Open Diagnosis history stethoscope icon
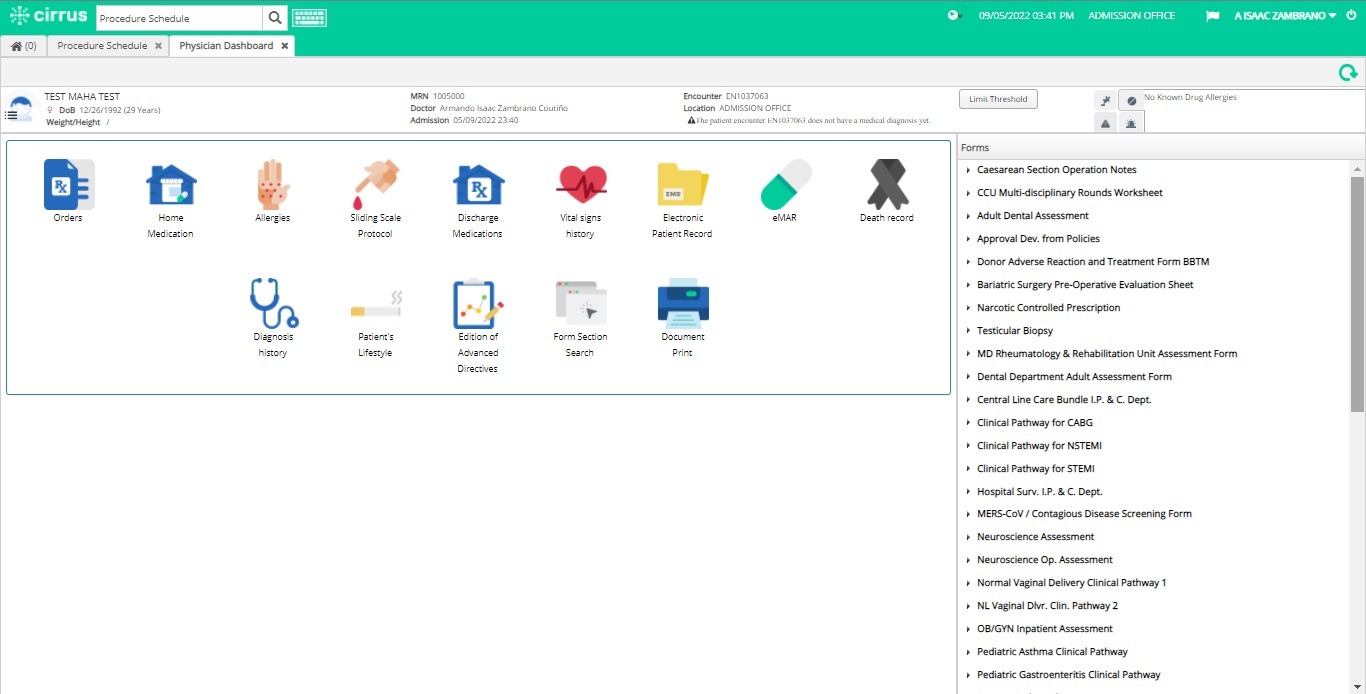Image resolution: width=1366 pixels, height=694 pixels. 273,303
